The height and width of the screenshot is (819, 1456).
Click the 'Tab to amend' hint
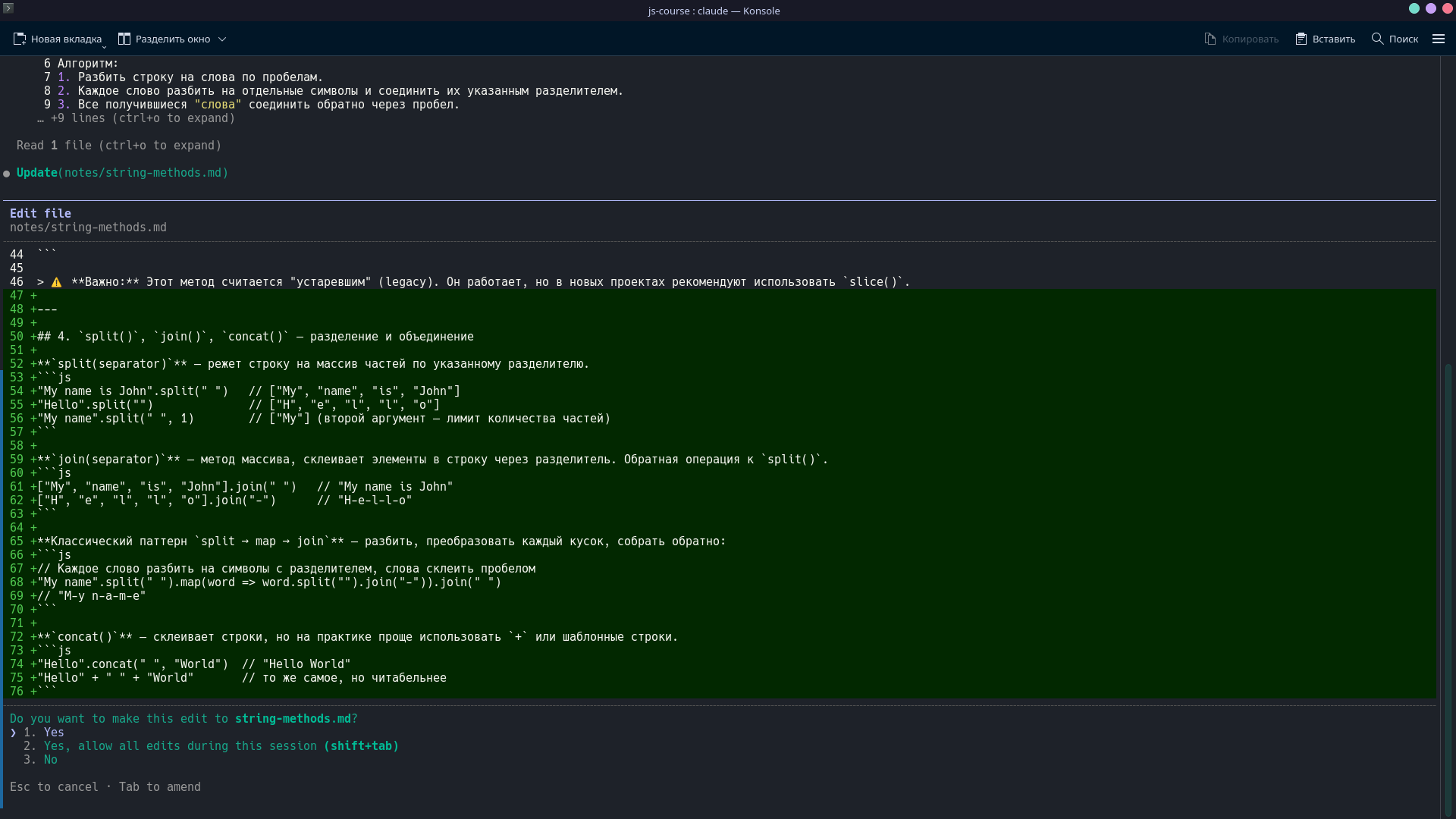click(160, 787)
